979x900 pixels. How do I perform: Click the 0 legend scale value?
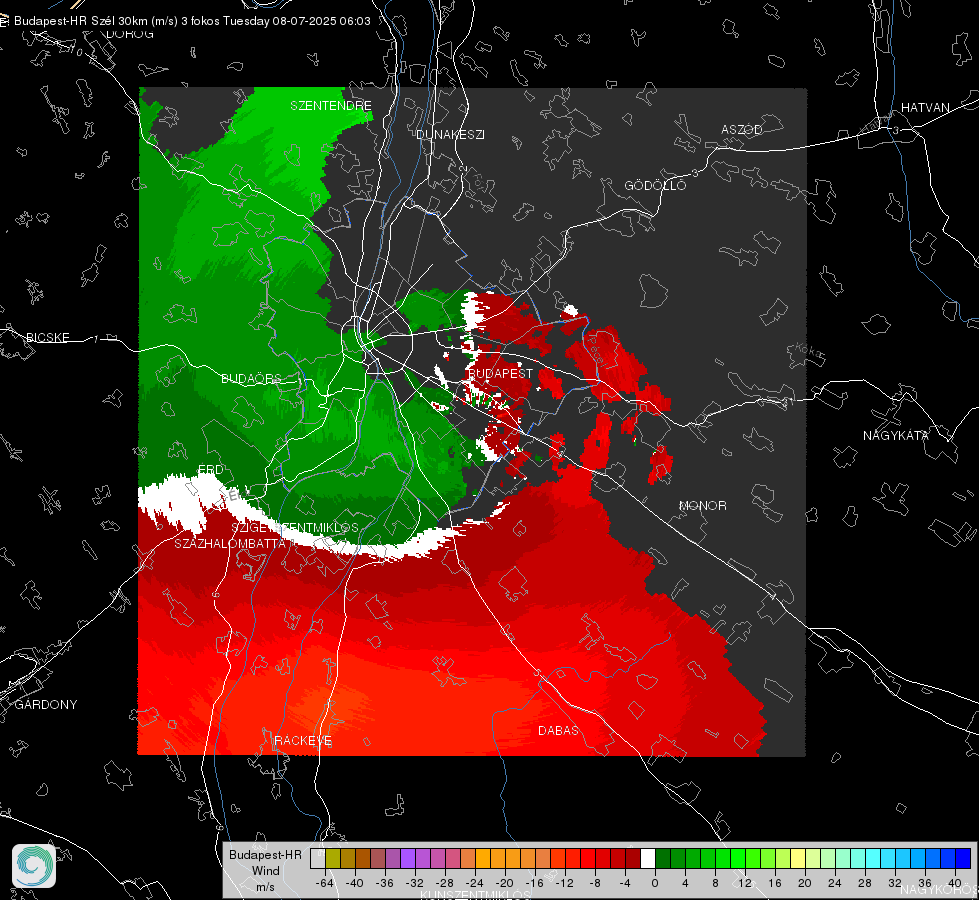pyautogui.click(x=654, y=883)
